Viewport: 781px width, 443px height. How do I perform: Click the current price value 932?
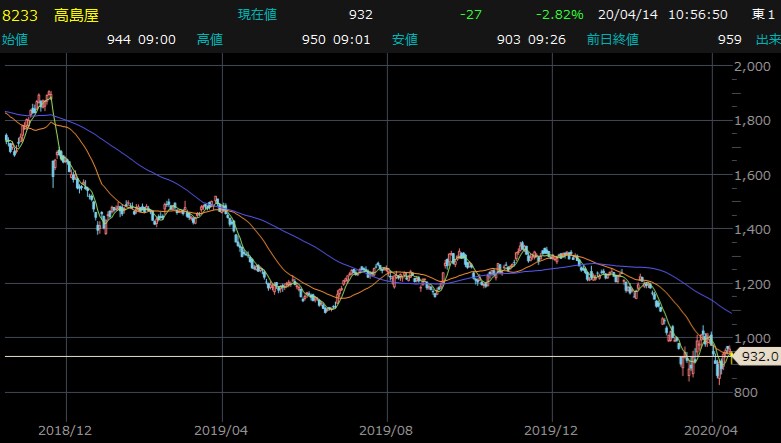[361, 14]
